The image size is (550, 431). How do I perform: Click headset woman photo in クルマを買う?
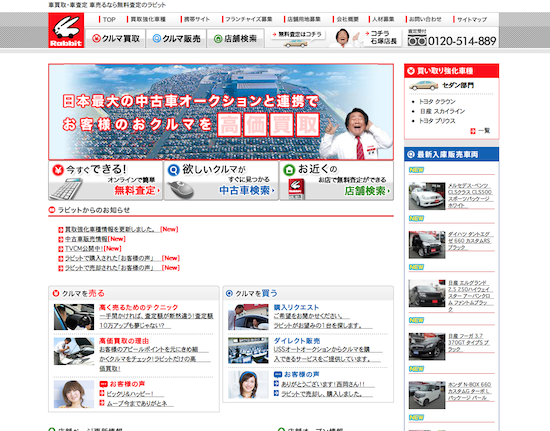pyautogui.click(x=248, y=385)
